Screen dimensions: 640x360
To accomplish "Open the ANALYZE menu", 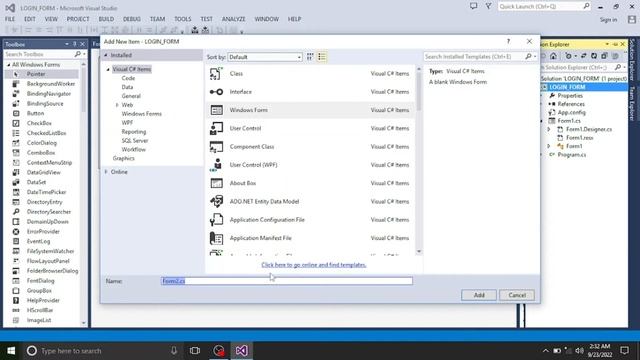I will click(x=233, y=19).
